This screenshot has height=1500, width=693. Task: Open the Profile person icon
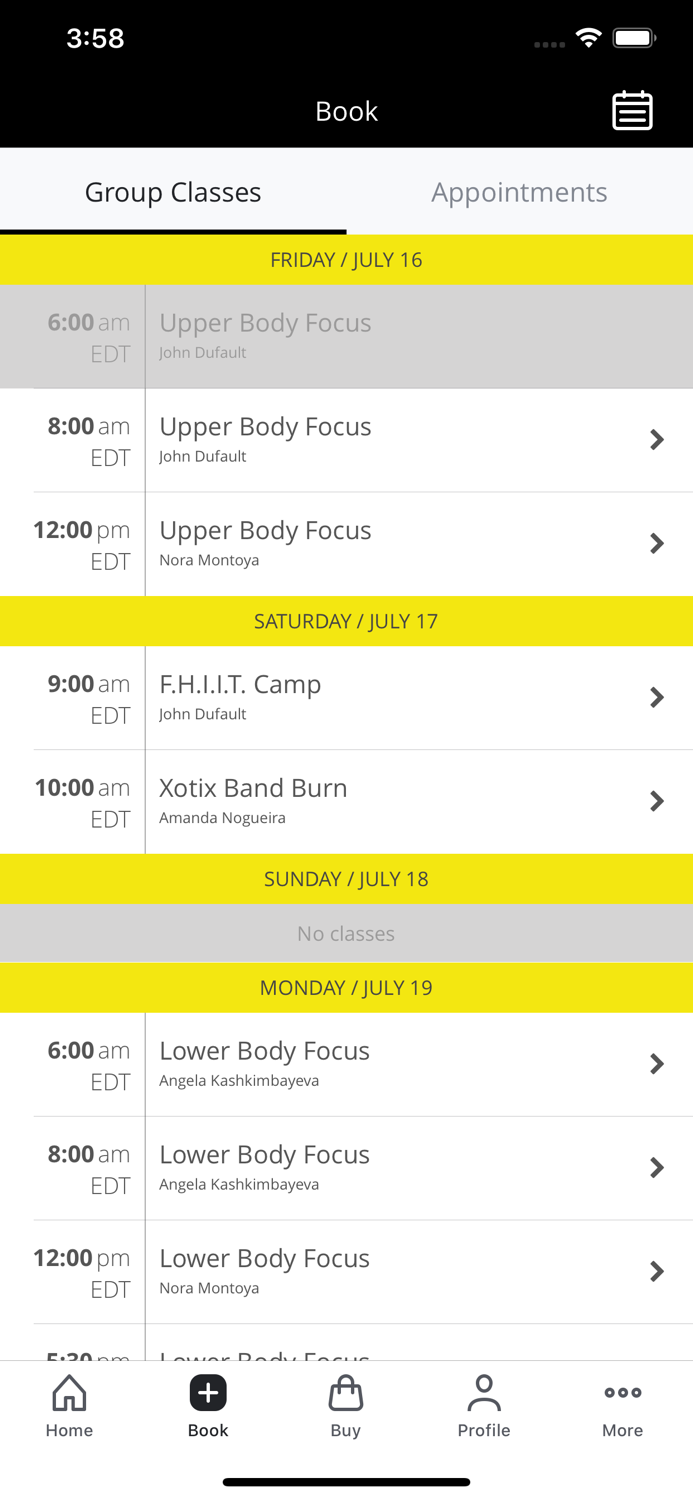[x=484, y=1393]
